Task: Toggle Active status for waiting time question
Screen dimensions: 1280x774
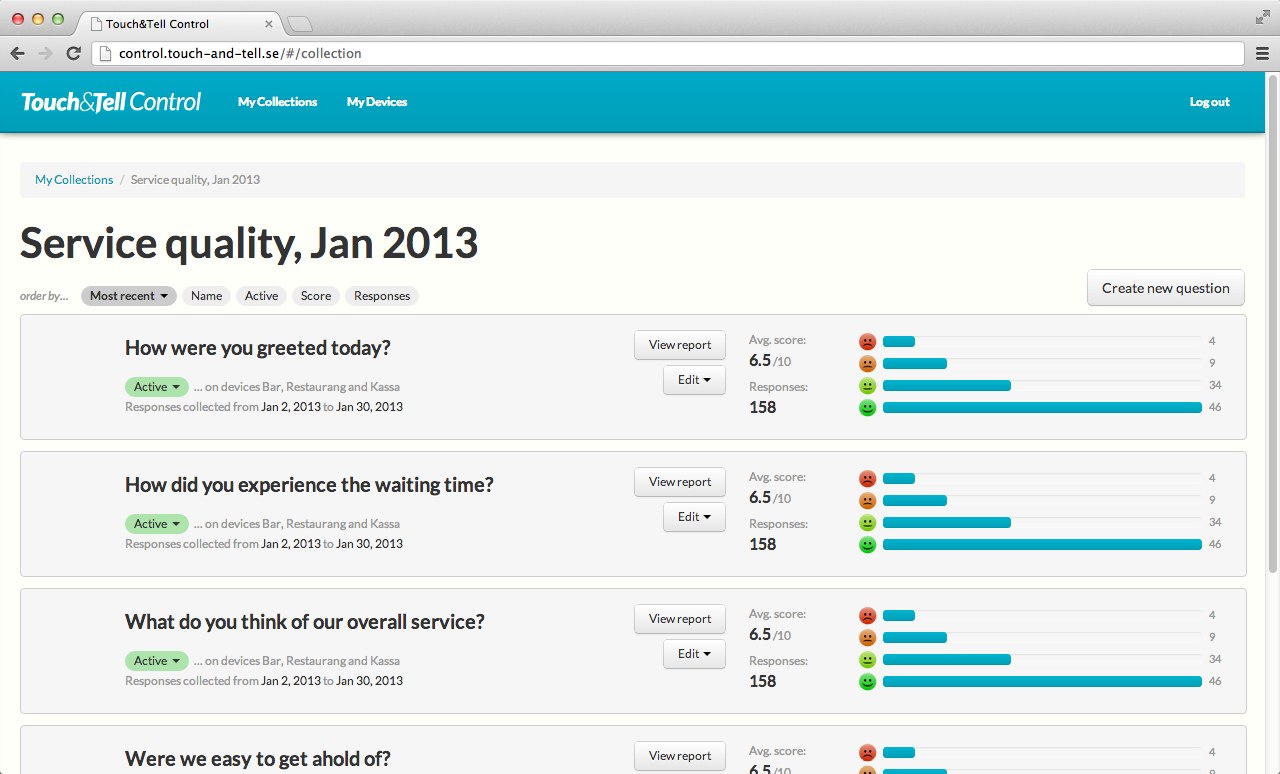Action: point(157,524)
